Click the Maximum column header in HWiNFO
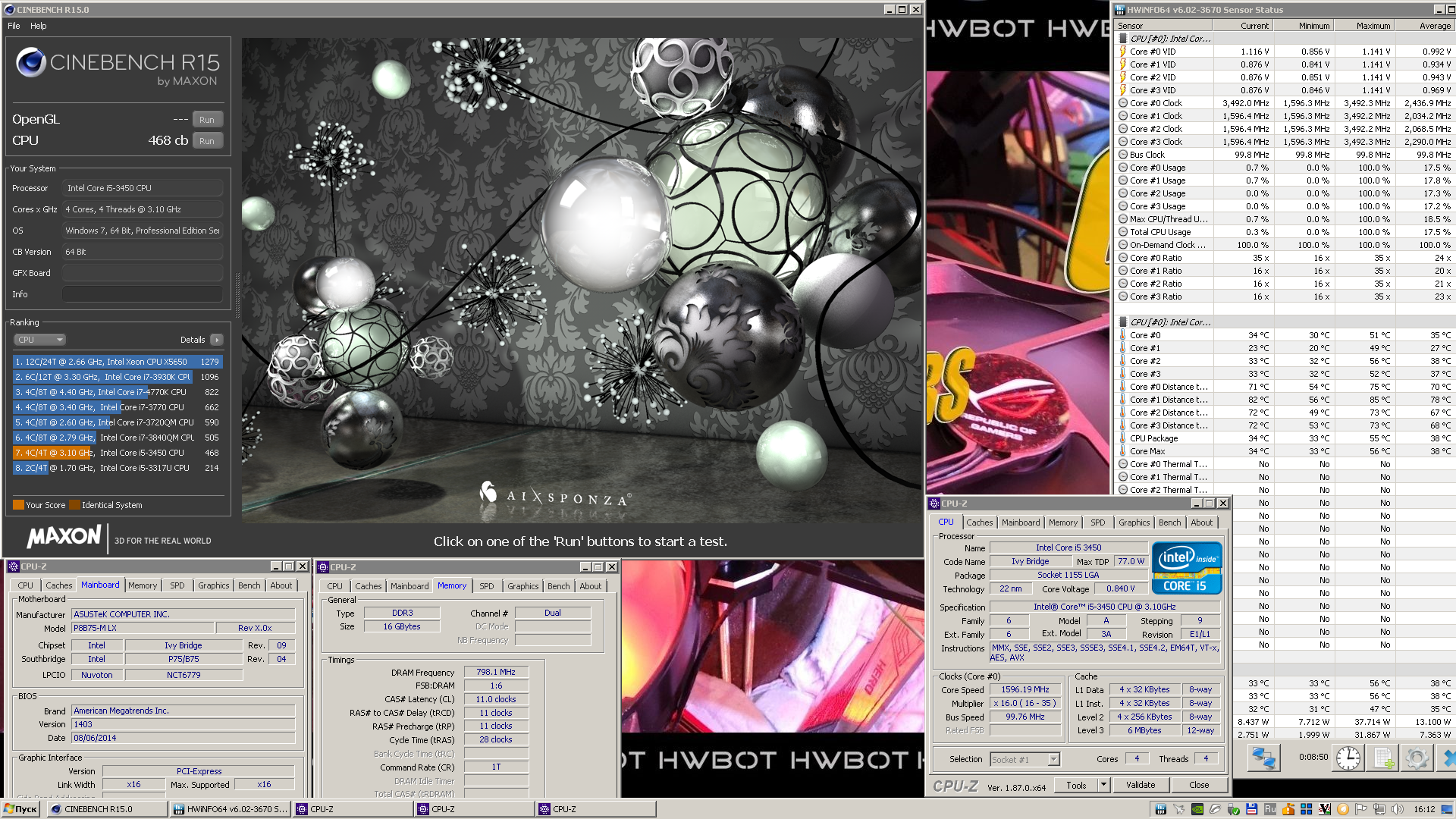The height and width of the screenshot is (819, 1456). click(x=1365, y=26)
